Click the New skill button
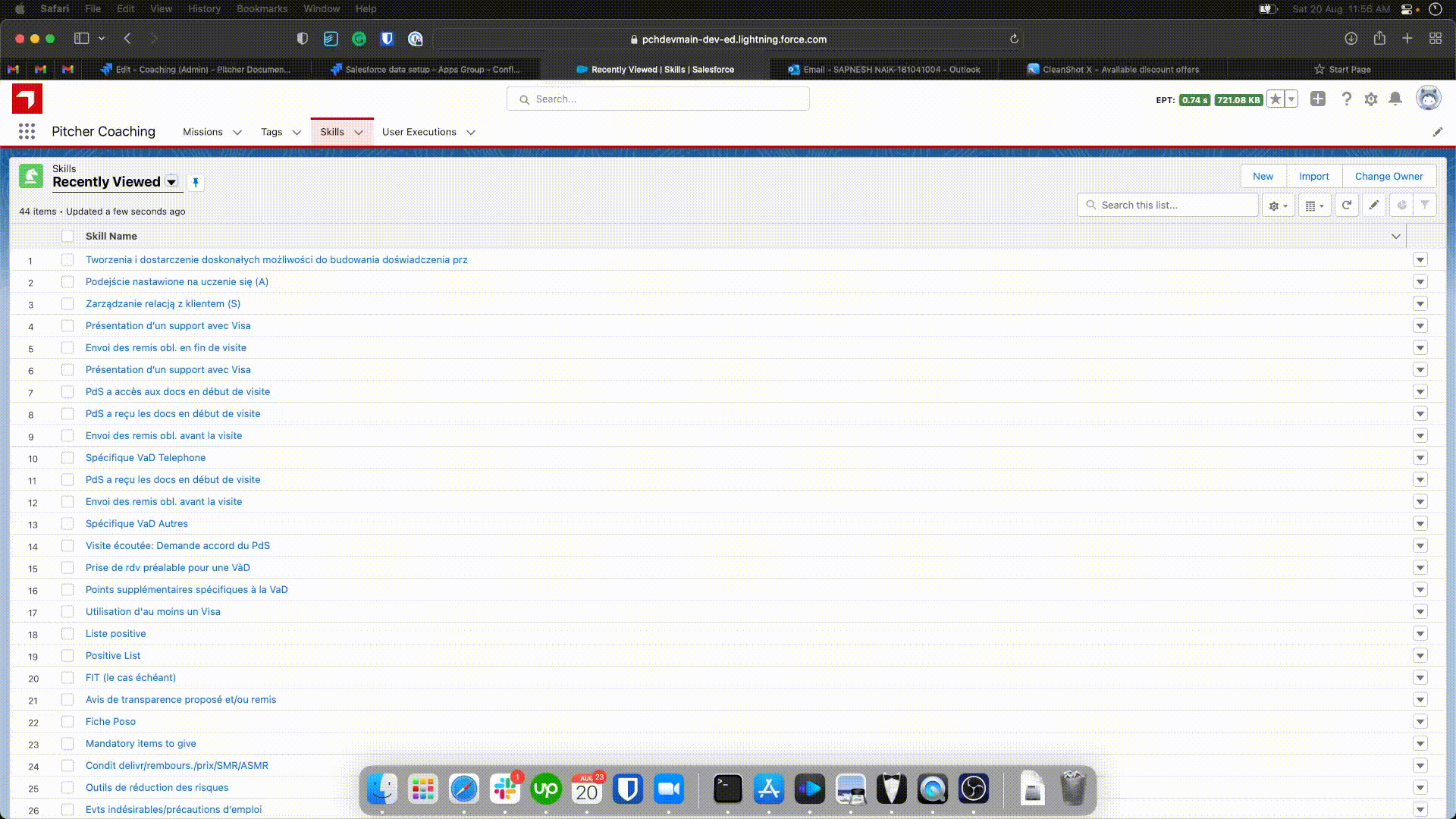1456x819 pixels. 1263,177
